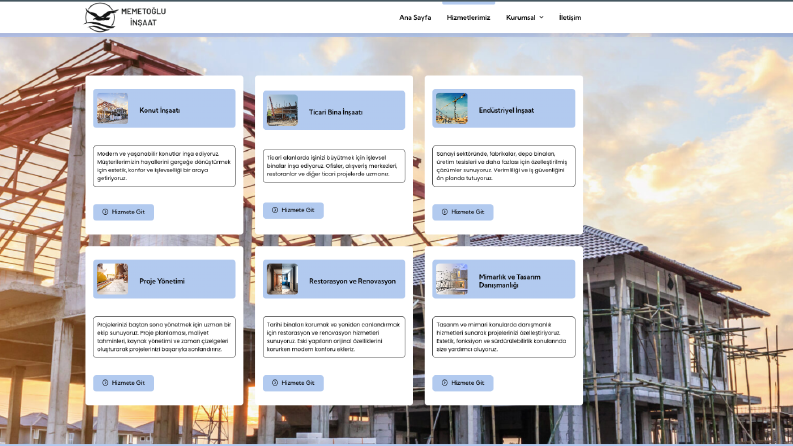Screen dimensions: 793x446
Task: Click the Restorasyon ve Renovasyon thumbnail
Action: 282,279
